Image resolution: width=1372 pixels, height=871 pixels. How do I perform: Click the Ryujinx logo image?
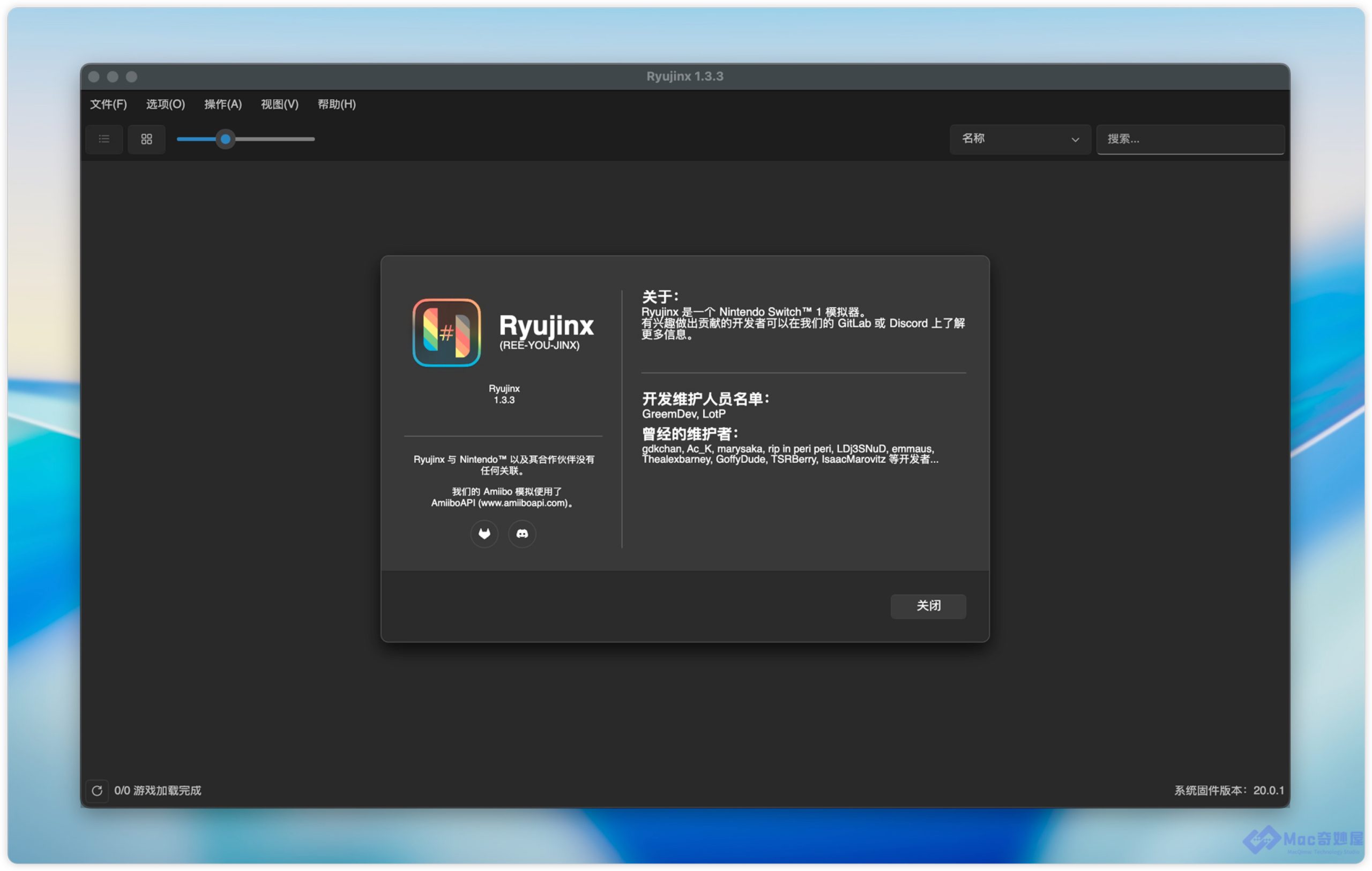(x=446, y=333)
